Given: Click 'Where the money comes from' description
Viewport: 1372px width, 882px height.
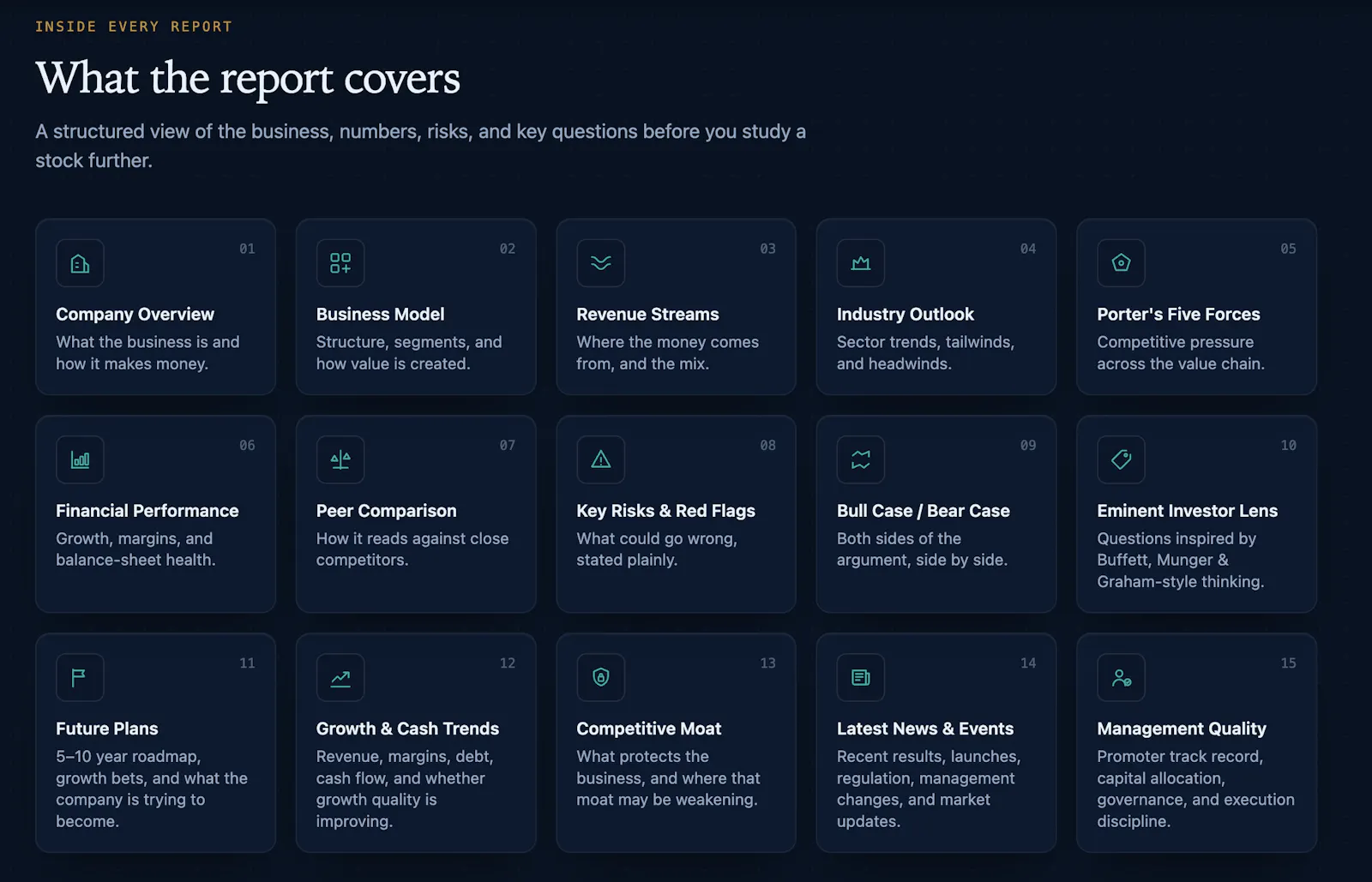Looking at the screenshot, I should (x=667, y=353).
